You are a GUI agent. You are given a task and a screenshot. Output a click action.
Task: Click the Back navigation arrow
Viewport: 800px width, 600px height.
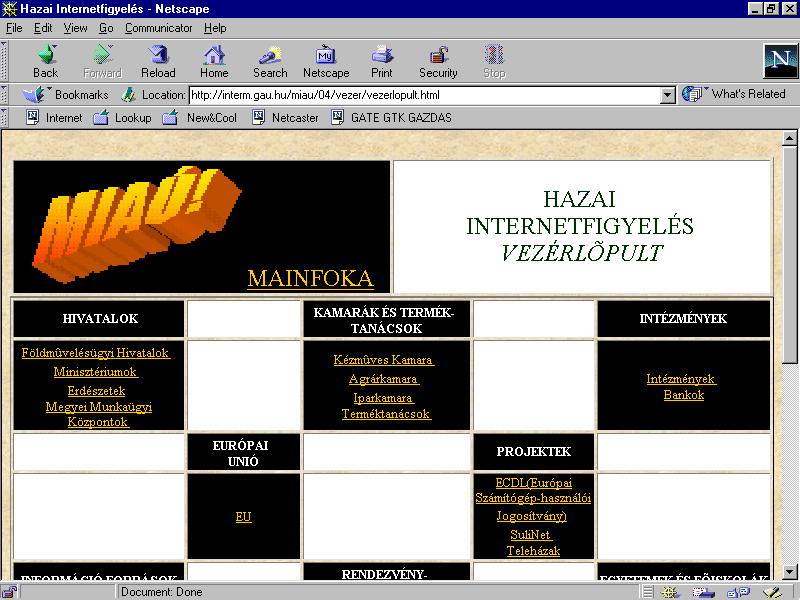46,61
